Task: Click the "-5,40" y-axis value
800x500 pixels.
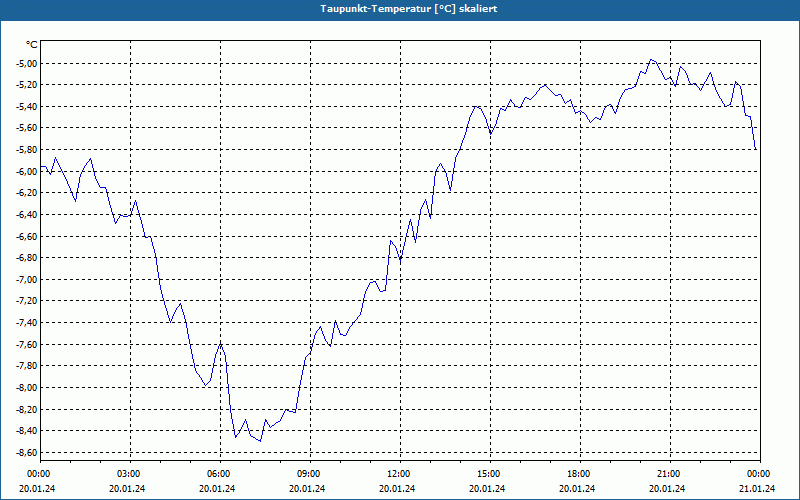Action: [x=26, y=107]
